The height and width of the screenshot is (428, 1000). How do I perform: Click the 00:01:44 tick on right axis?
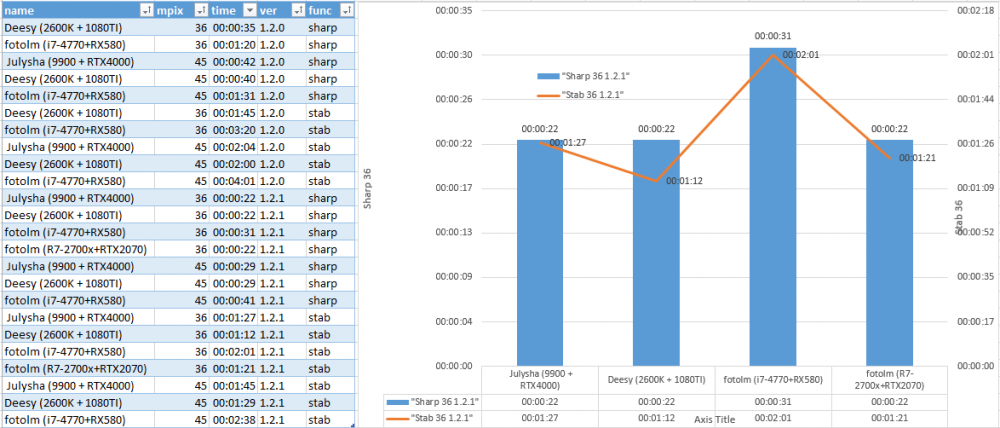pyautogui.click(x=976, y=100)
